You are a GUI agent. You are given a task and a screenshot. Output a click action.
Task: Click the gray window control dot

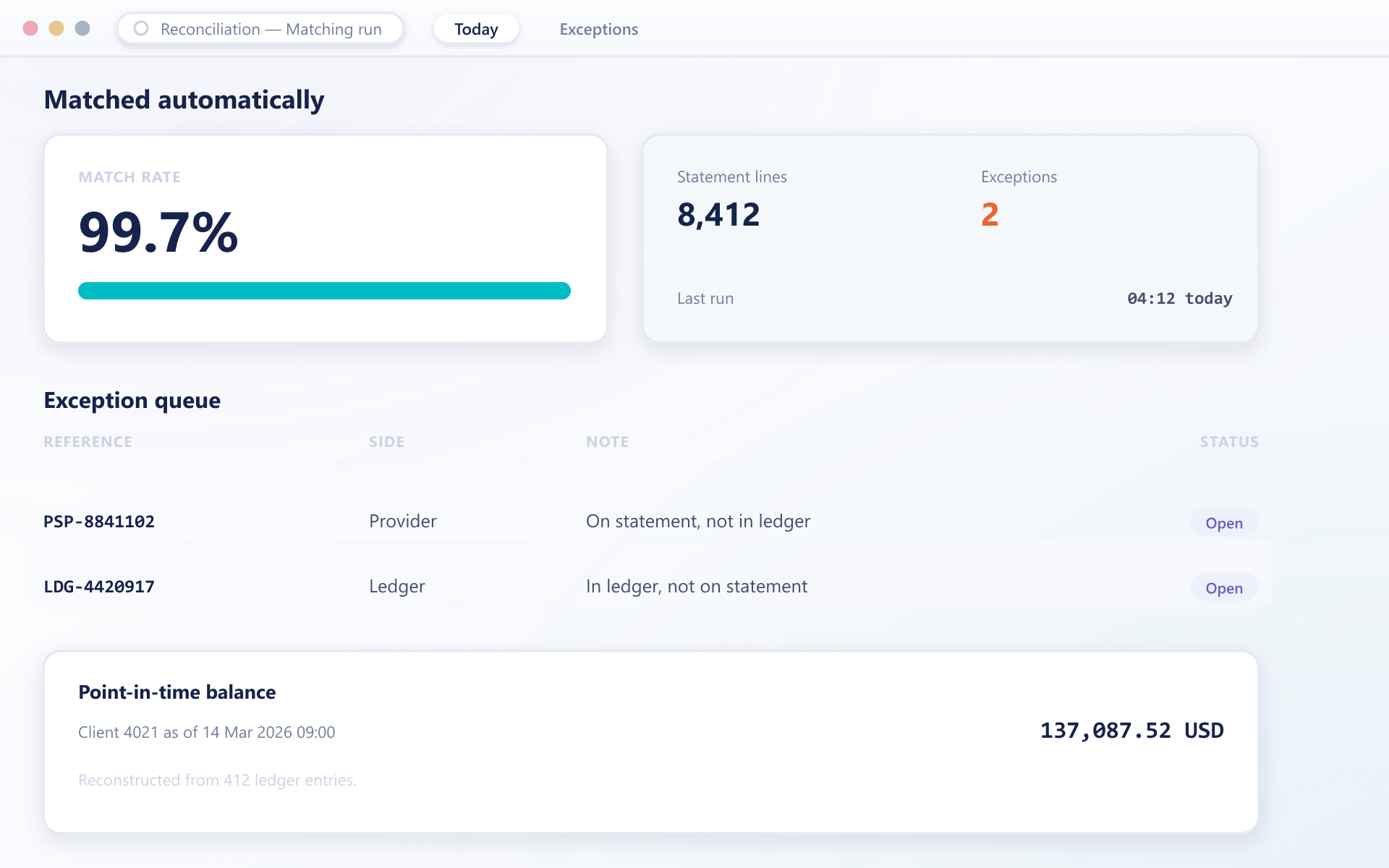point(82,28)
